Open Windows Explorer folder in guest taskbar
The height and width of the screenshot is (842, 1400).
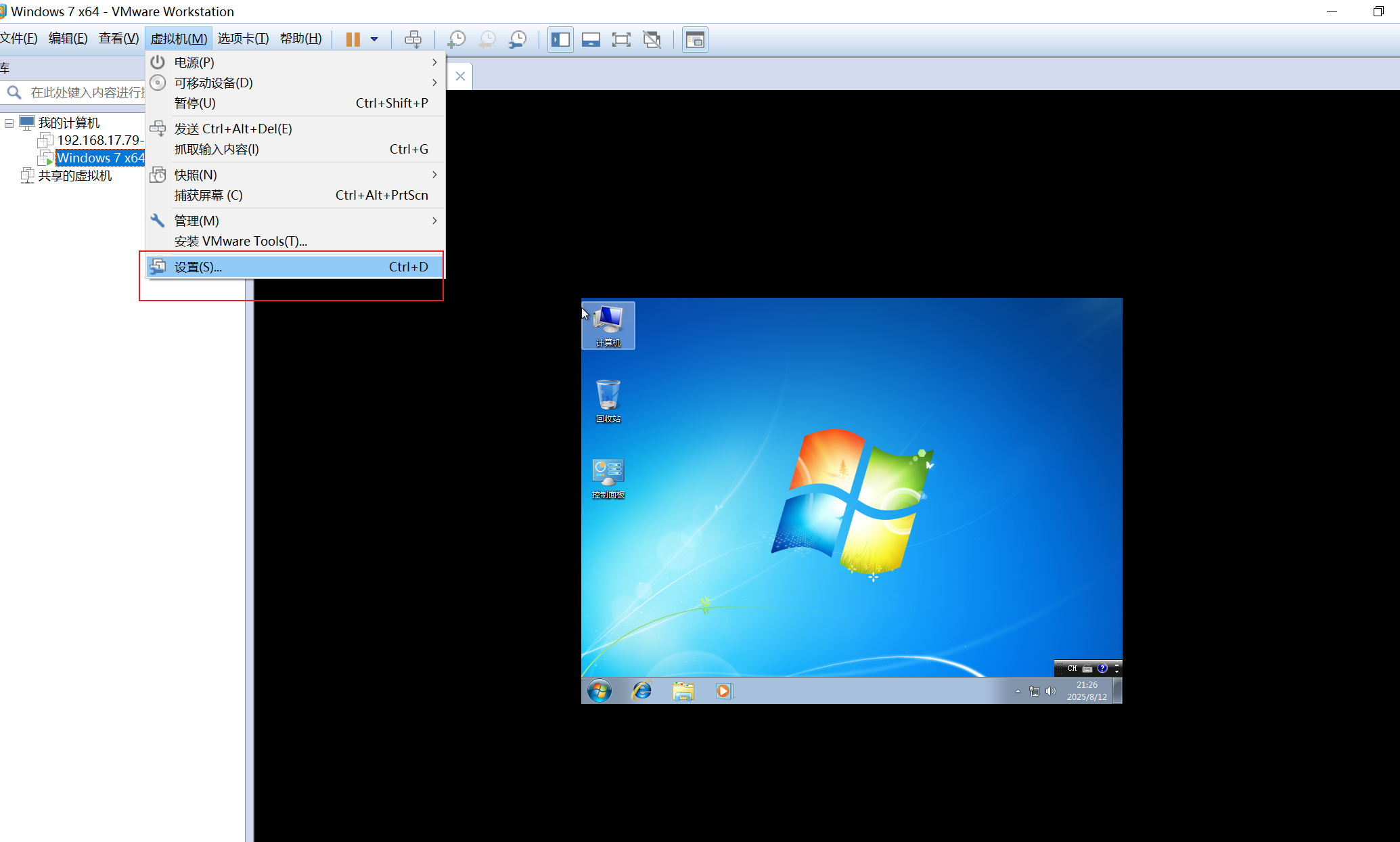click(683, 690)
